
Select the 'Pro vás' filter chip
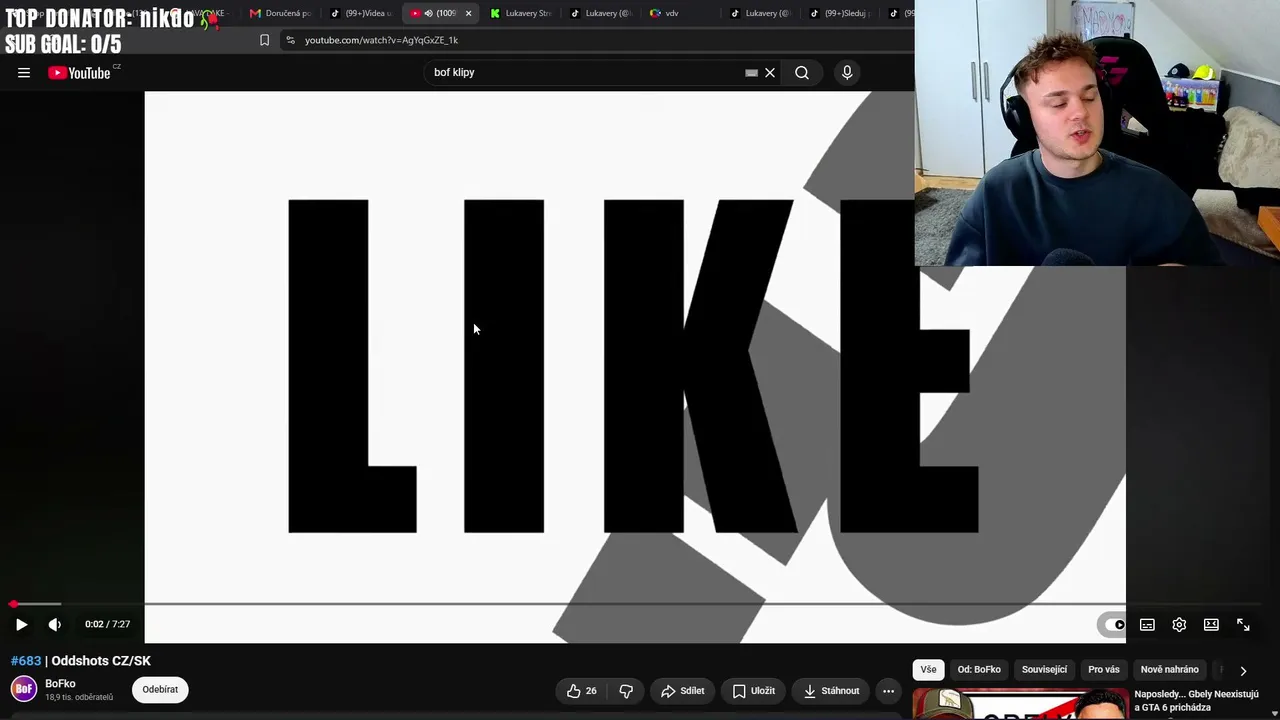click(1104, 670)
